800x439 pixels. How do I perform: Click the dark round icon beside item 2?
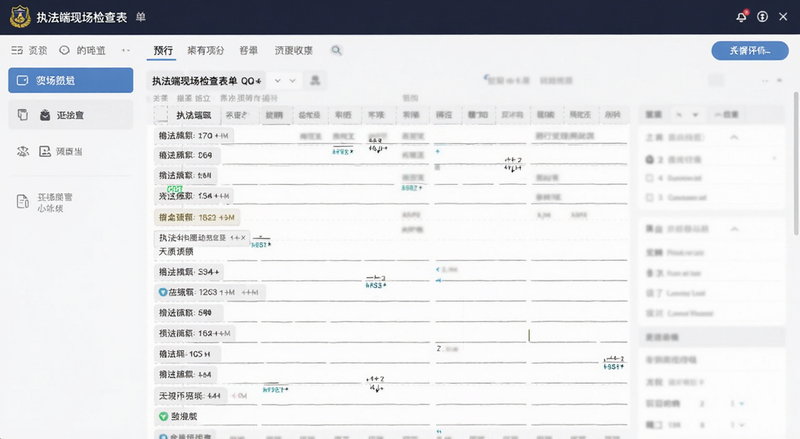coord(649,160)
